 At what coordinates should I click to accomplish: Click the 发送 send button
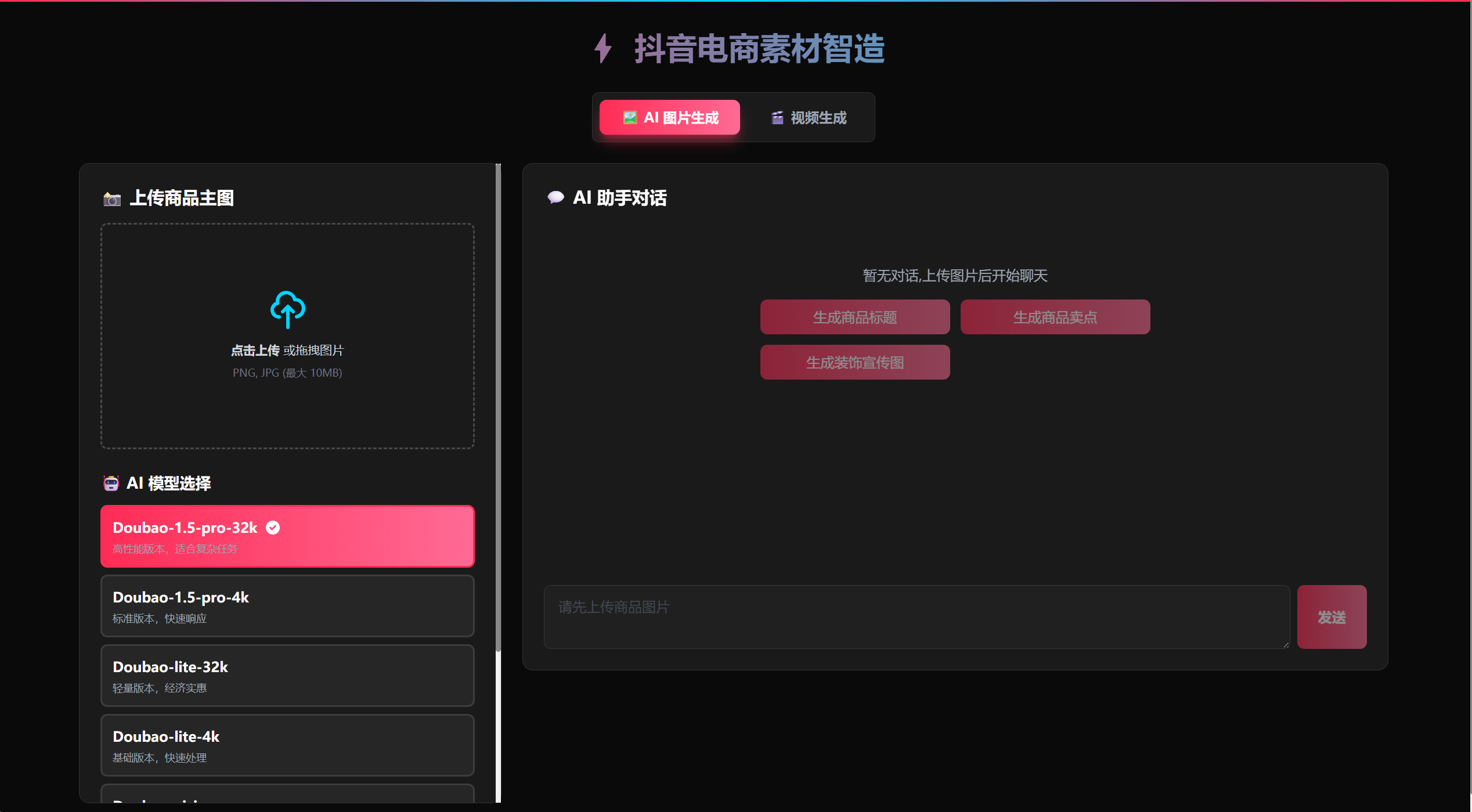[x=1331, y=617]
